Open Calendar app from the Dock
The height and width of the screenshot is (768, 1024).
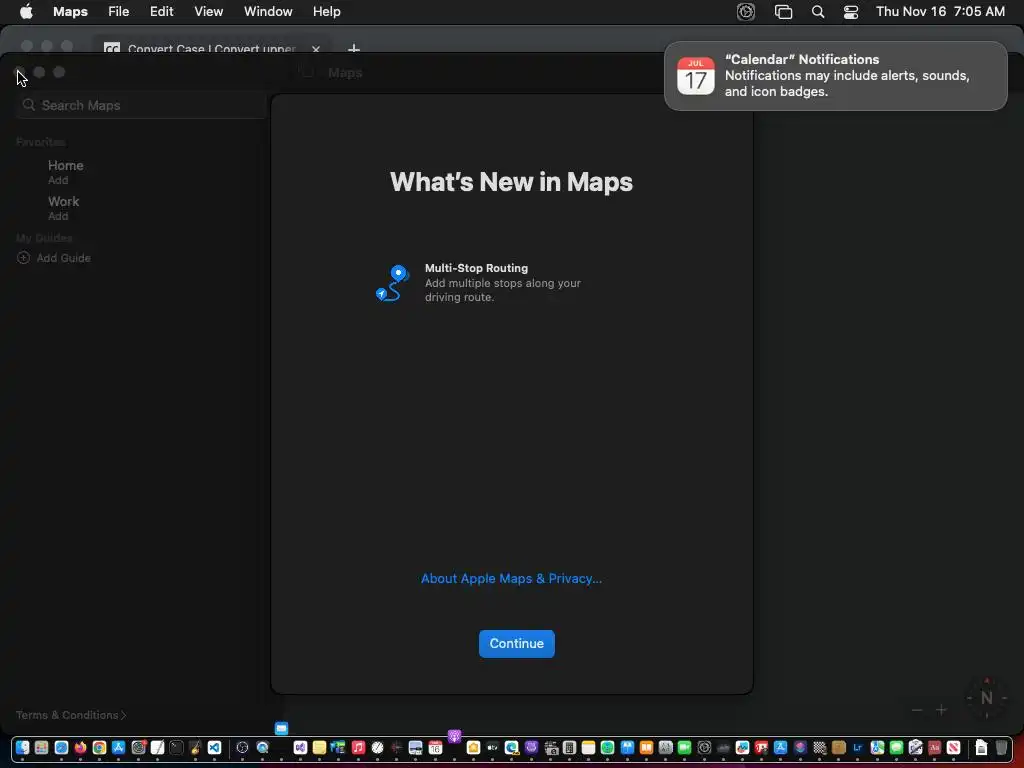click(x=435, y=748)
